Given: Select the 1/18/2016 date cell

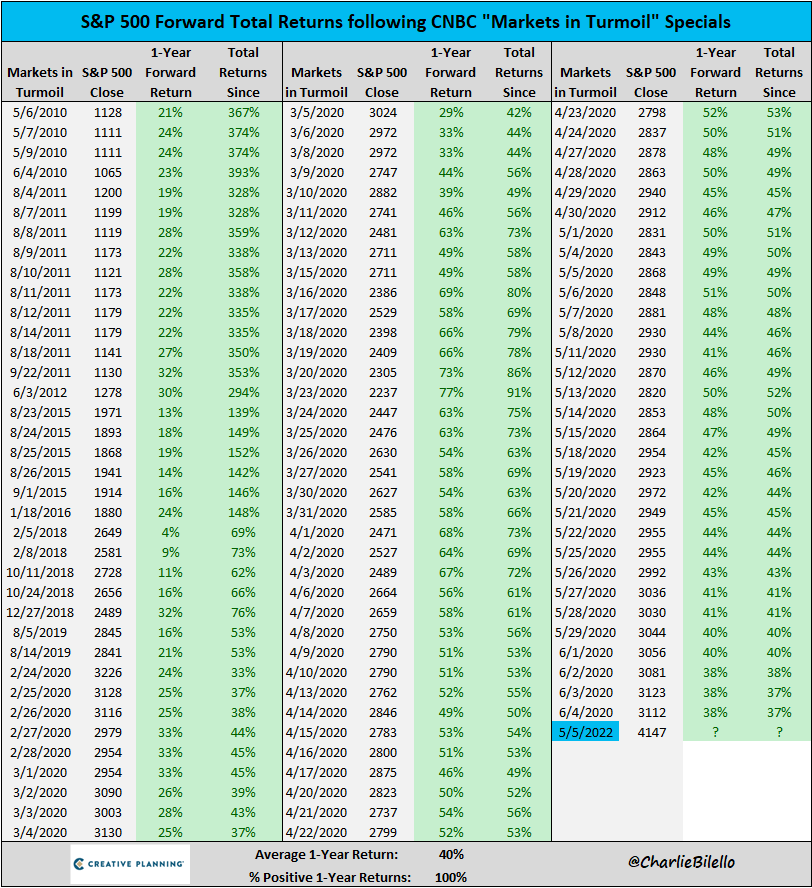Looking at the screenshot, I should pyautogui.click(x=40, y=513).
